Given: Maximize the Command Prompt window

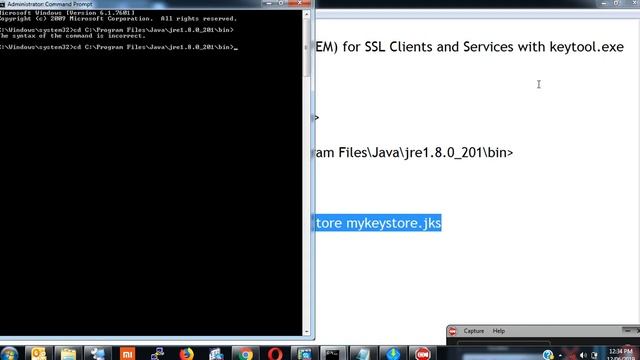Looking at the screenshot, I should coord(281,3).
